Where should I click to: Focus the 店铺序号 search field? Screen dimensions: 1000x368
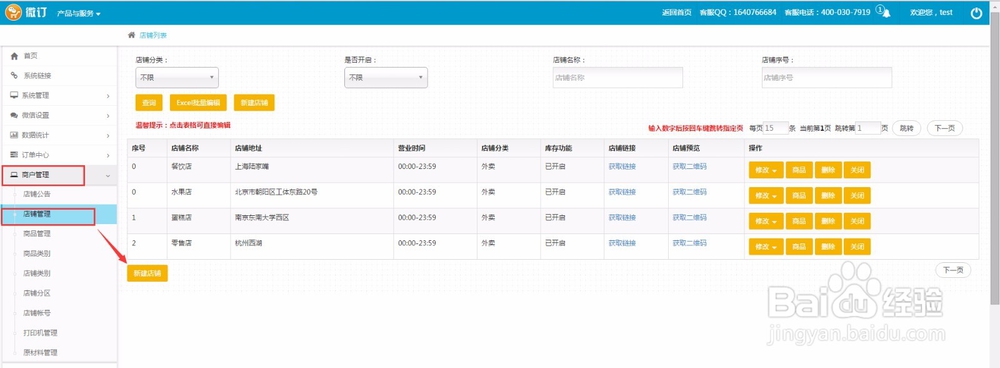[x=827, y=77]
